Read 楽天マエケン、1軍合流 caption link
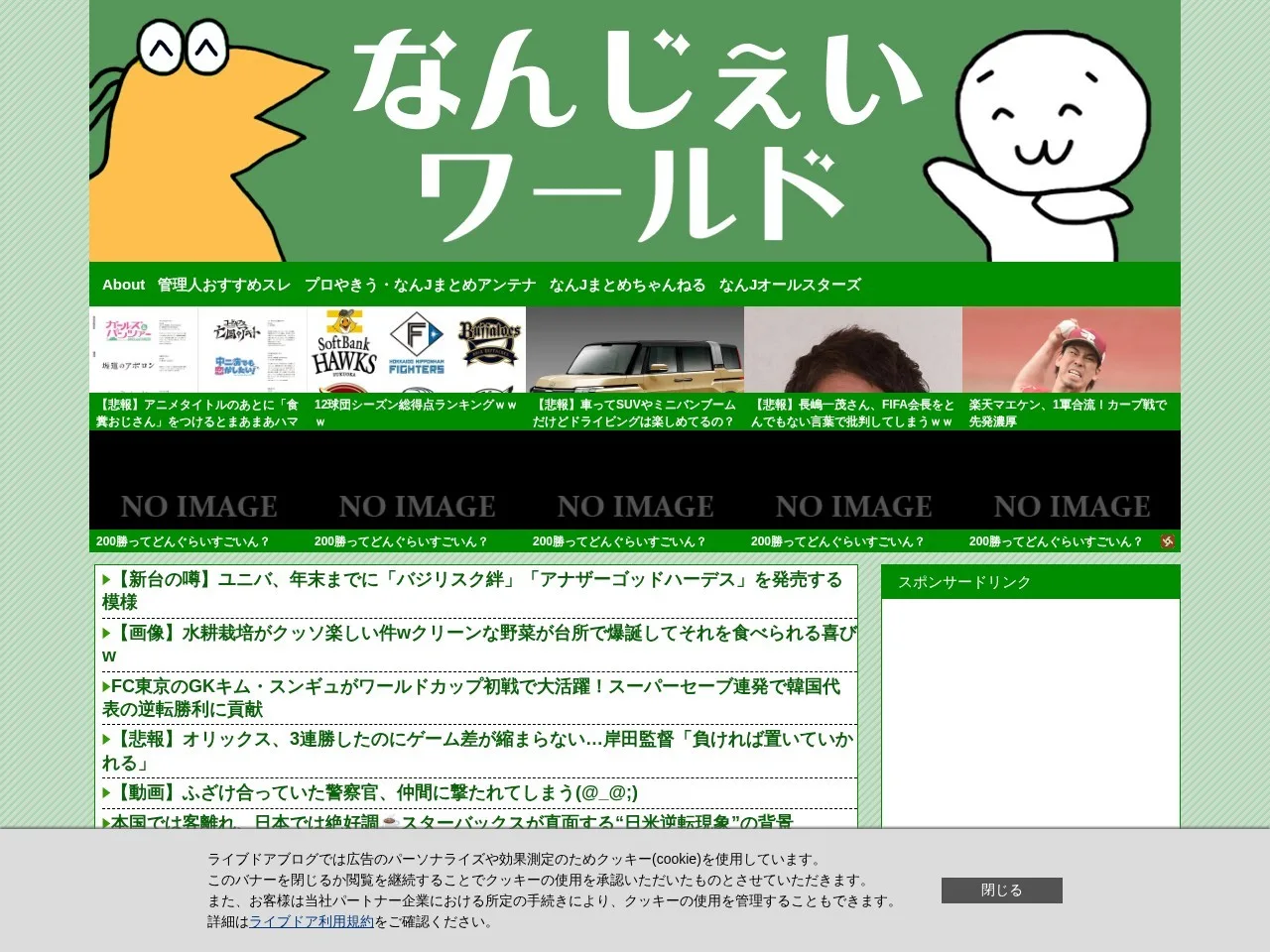 1069,413
